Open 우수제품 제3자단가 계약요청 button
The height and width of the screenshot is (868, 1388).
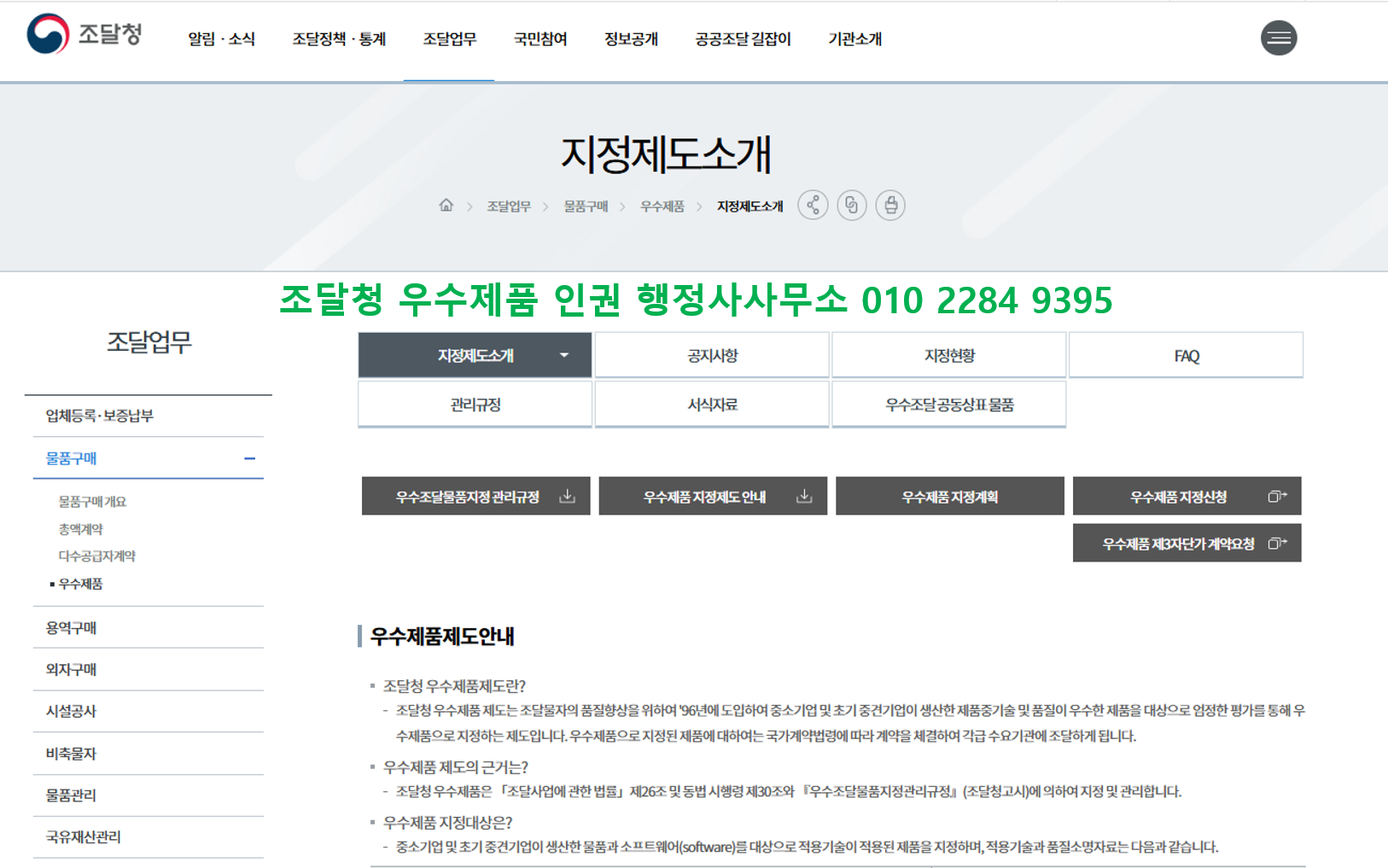click(1187, 543)
